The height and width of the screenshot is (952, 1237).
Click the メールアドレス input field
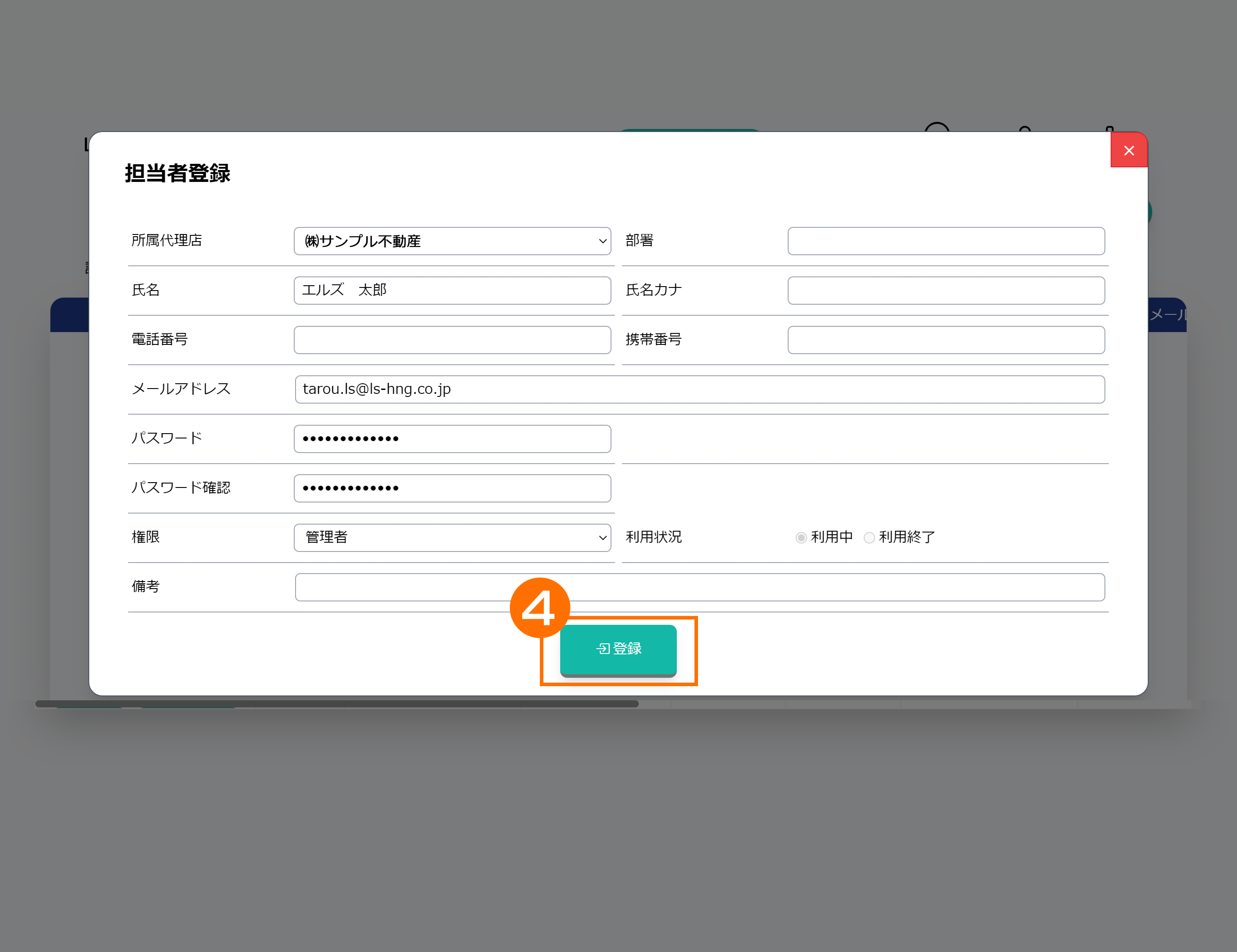[x=699, y=389]
